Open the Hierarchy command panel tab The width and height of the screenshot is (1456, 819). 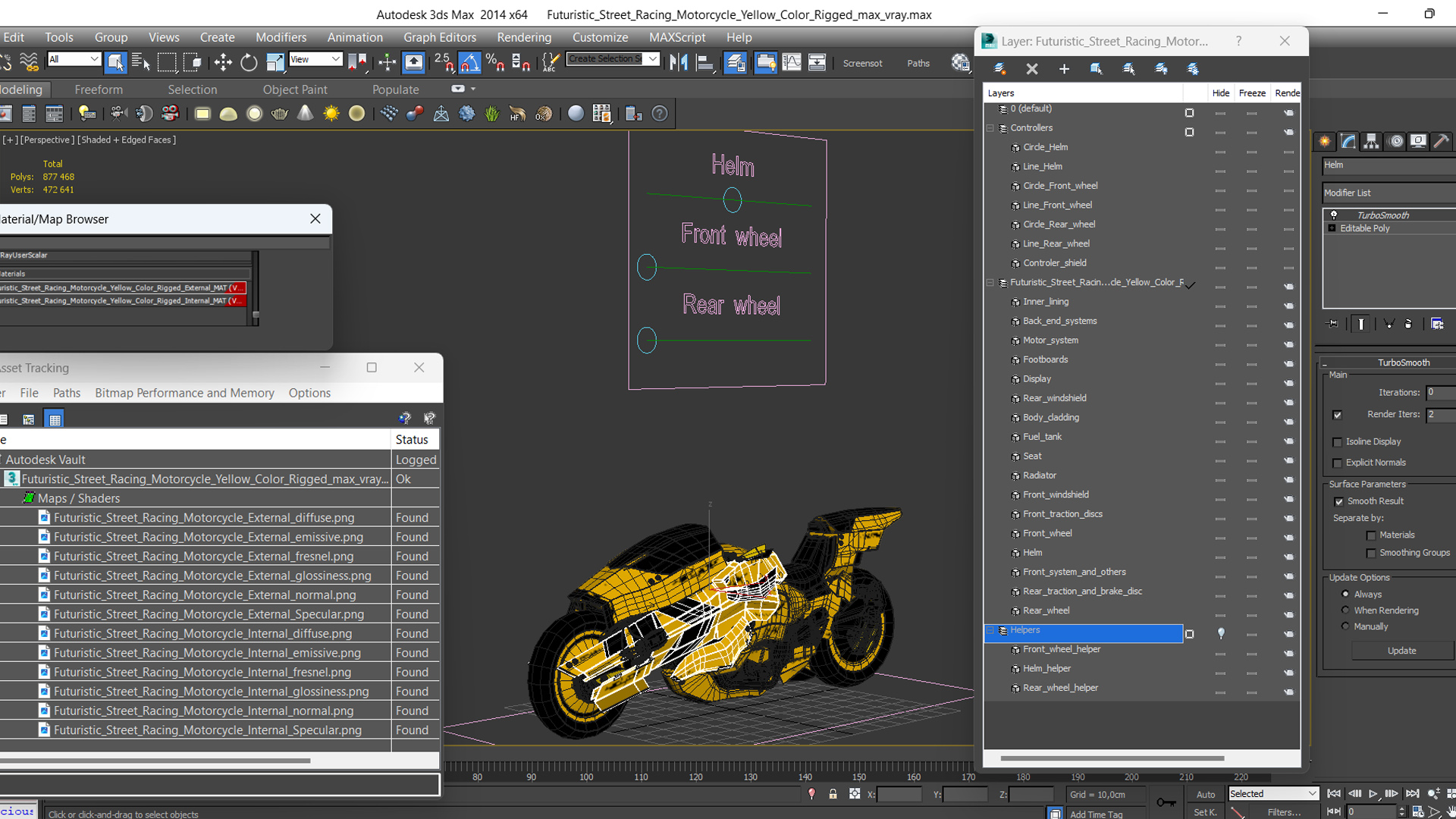tap(1371, 141)
